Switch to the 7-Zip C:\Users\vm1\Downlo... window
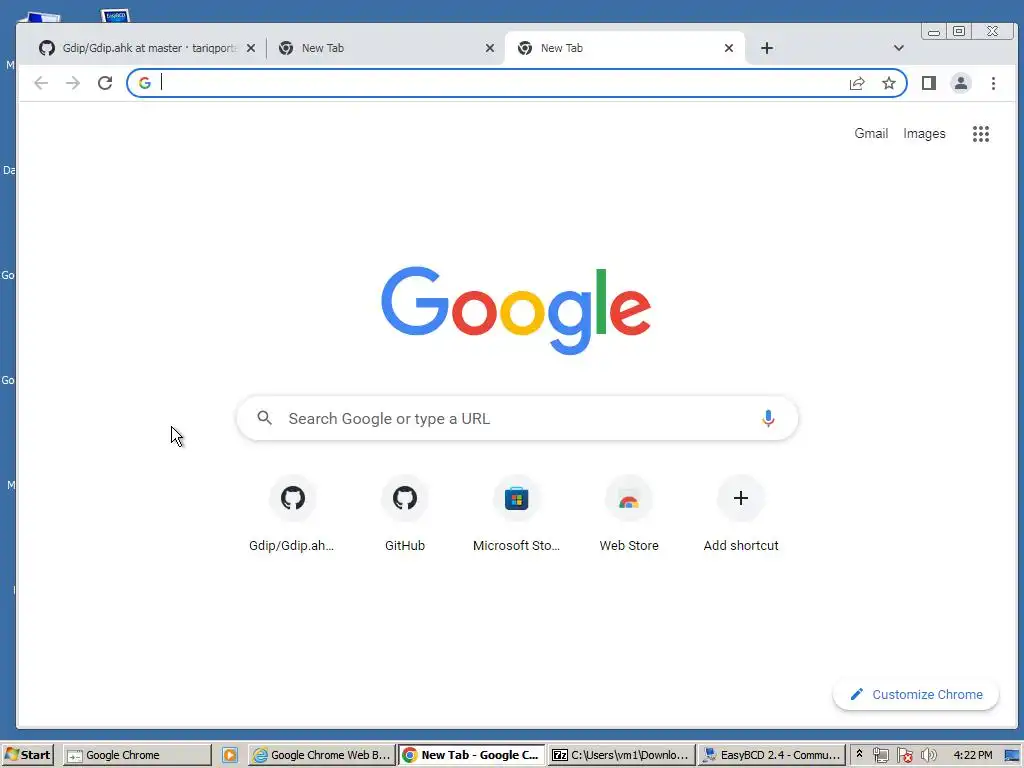 (x=621, y=755)
